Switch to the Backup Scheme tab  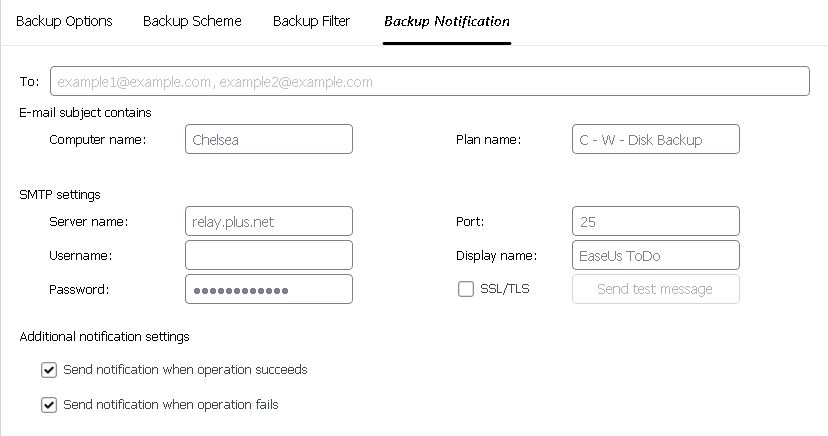(x=192, y=21)
